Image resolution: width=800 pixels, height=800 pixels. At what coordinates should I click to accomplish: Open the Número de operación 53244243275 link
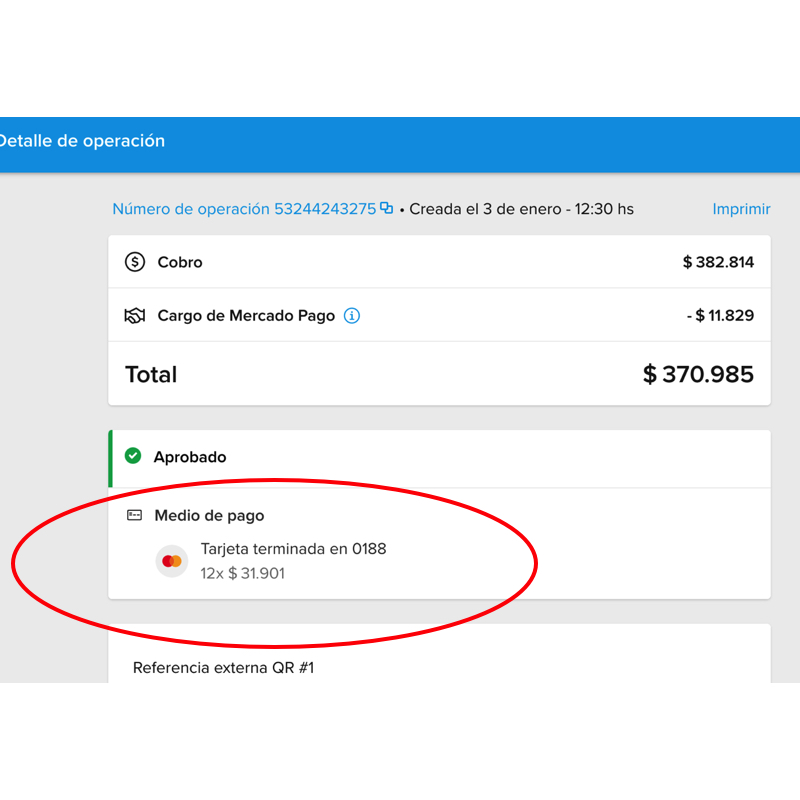pos(244,209)
